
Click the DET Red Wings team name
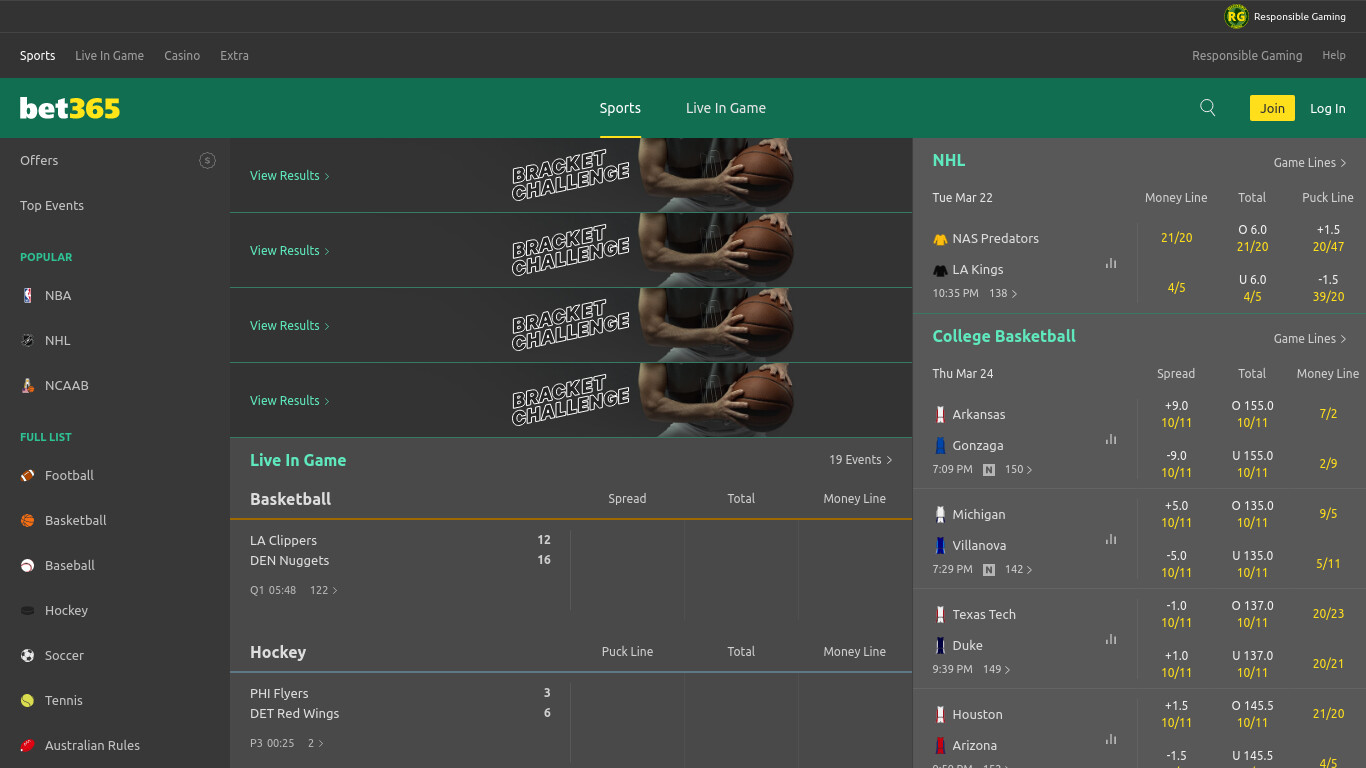[x=294, y=713]
